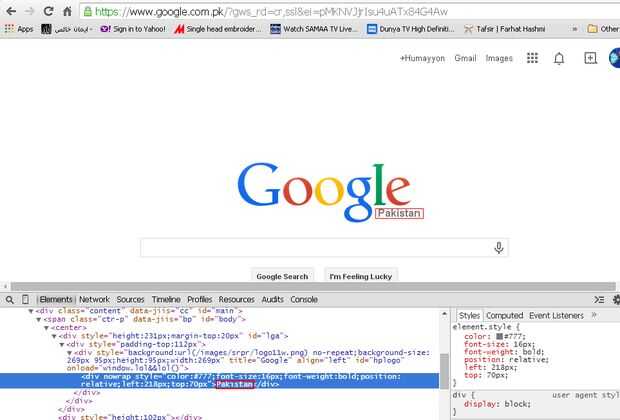
Task: Click the #777 color swatch
Action: pos(499,336)
